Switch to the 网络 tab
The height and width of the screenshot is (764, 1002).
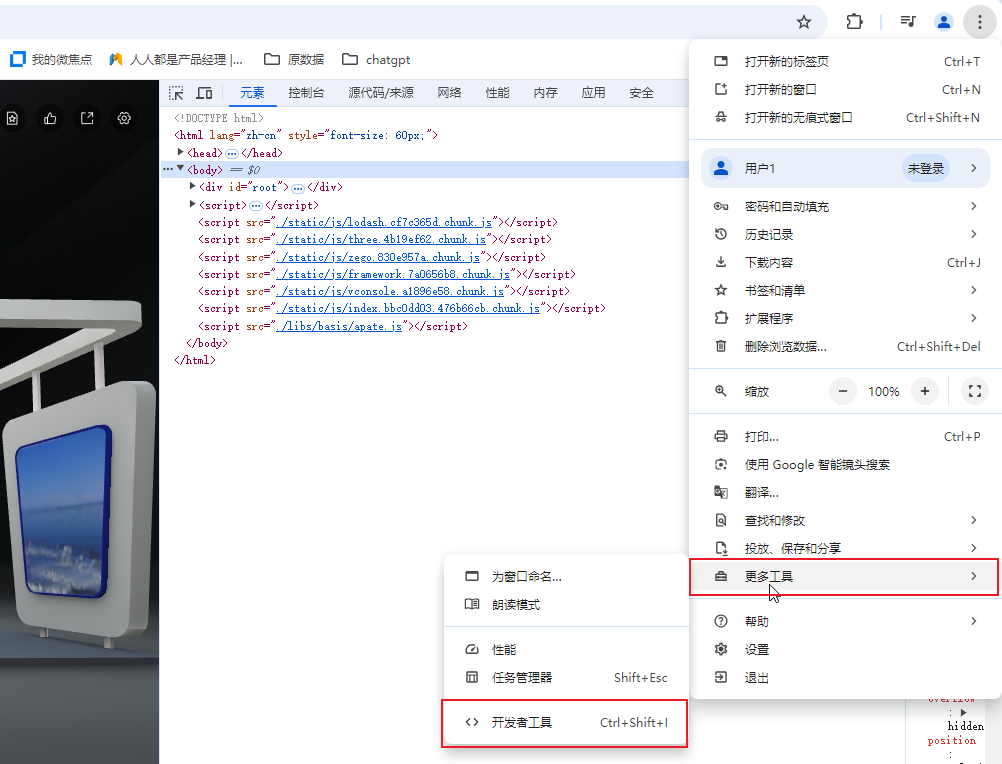(449, 93)
